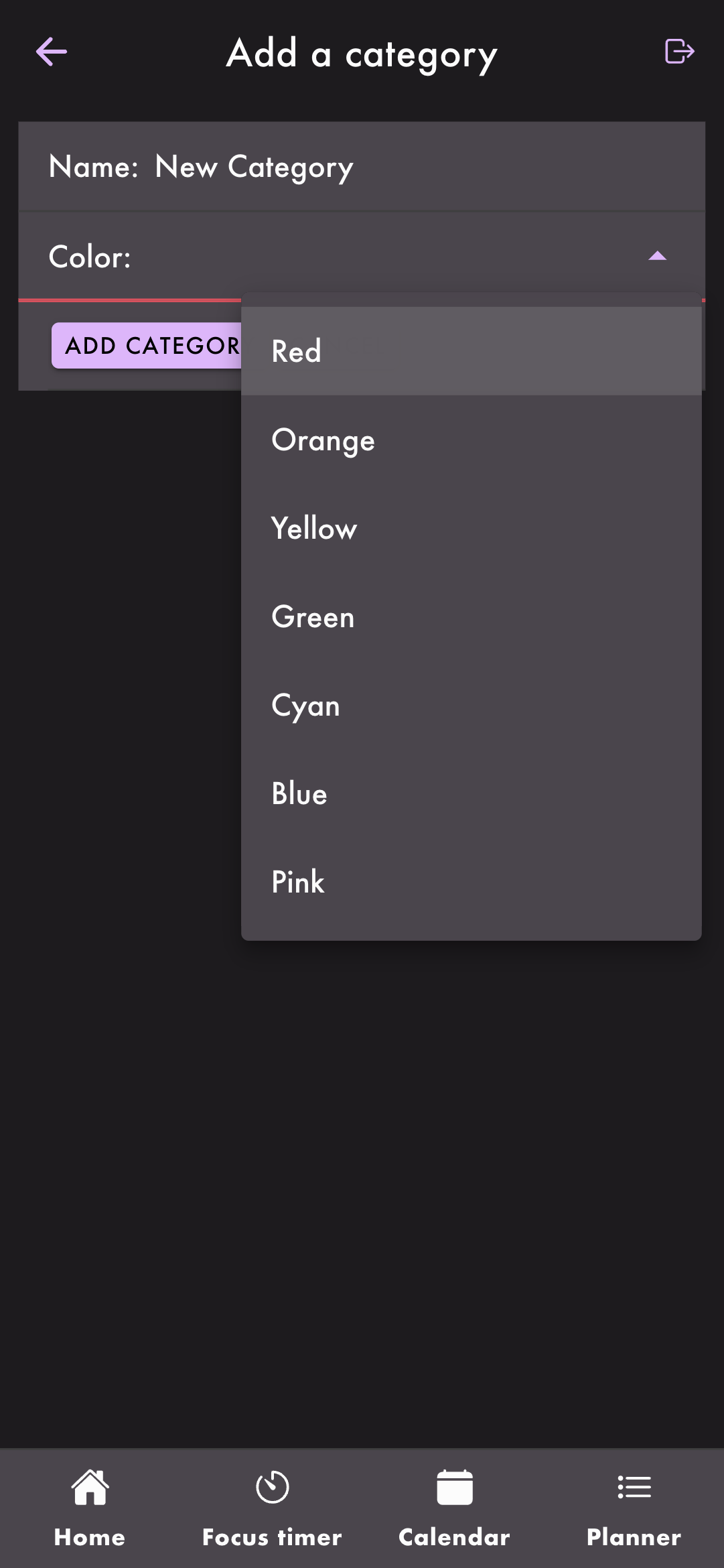Open the Calendar icon

click(x=454, y=1488)
